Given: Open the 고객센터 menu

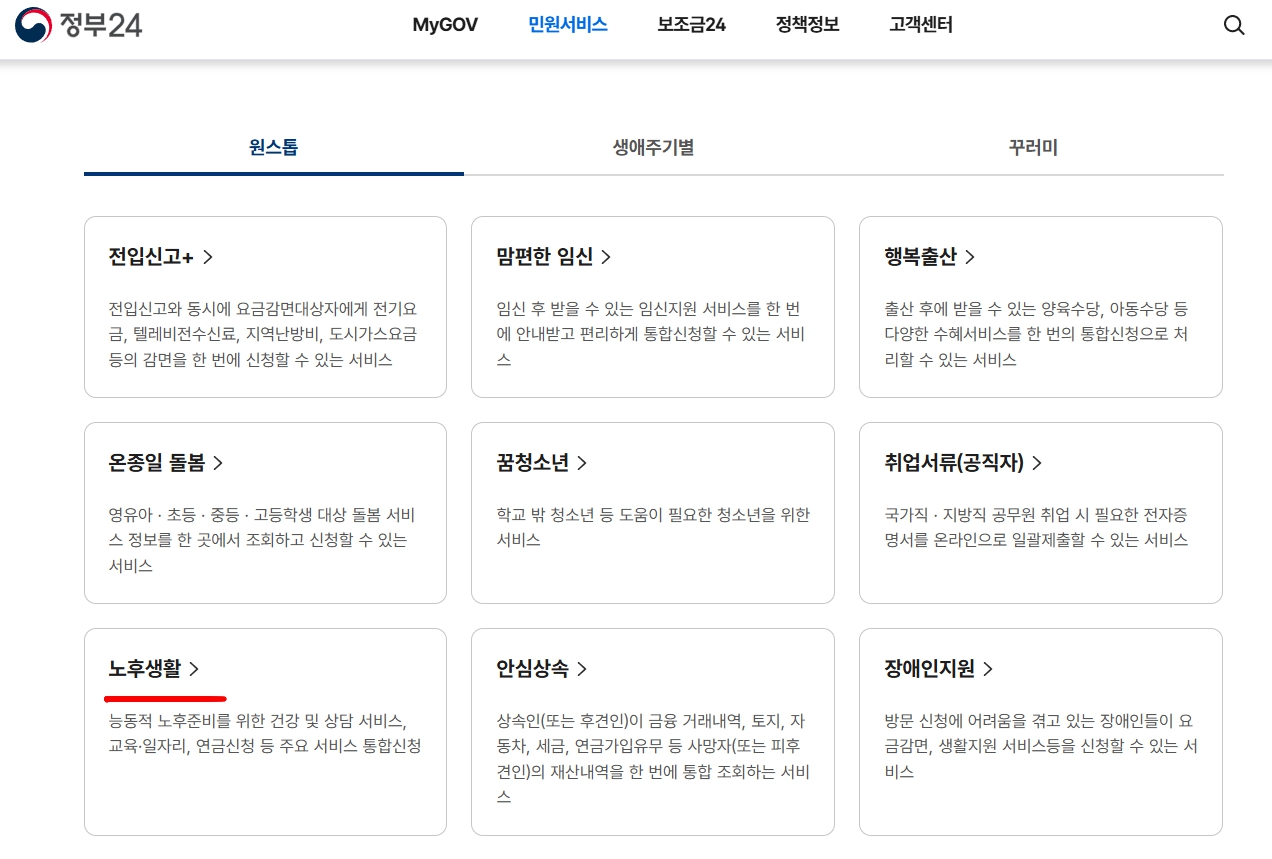Looking at the screenshot, I should pyautogui.click(x=919, y=25).
